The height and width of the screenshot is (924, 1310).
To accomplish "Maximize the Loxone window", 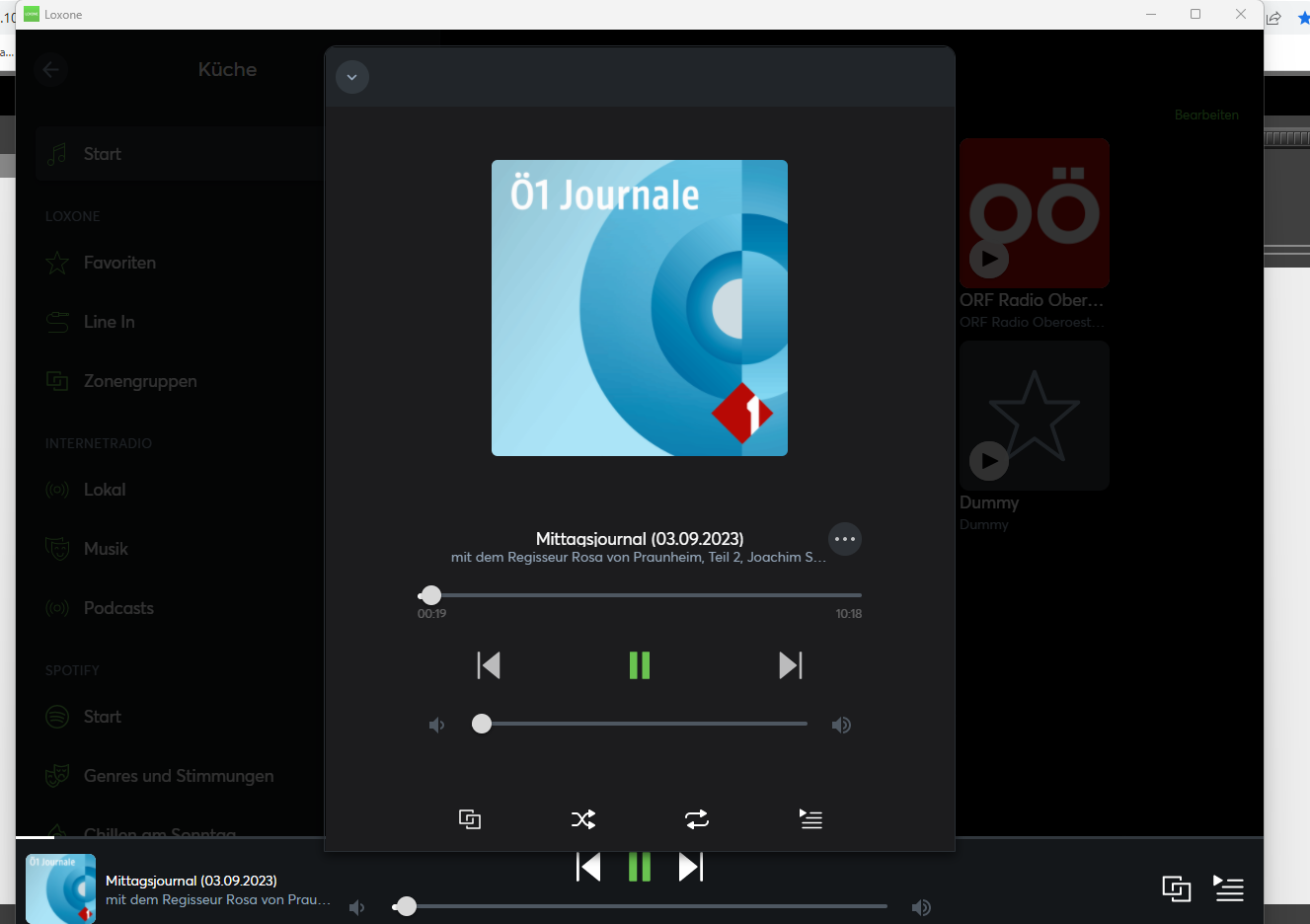I will coord(1195,14).
